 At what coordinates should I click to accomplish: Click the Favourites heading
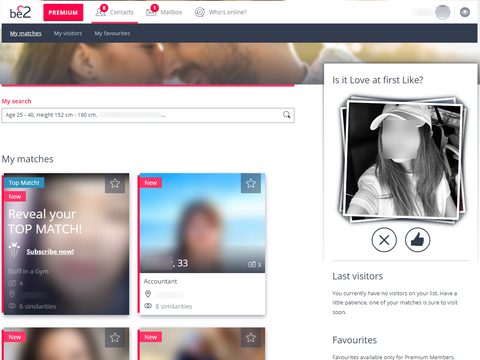click(x=354, y=340)
